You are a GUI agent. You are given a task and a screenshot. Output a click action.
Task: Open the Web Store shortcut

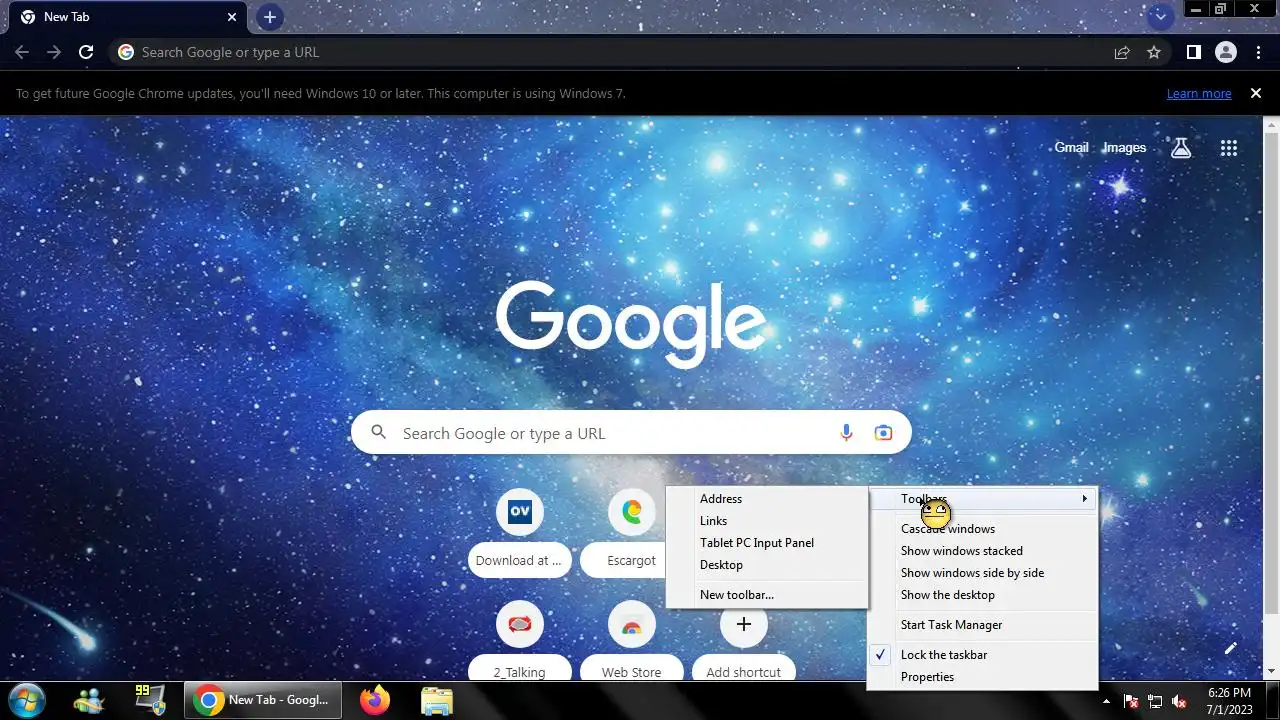click(631, 641)
